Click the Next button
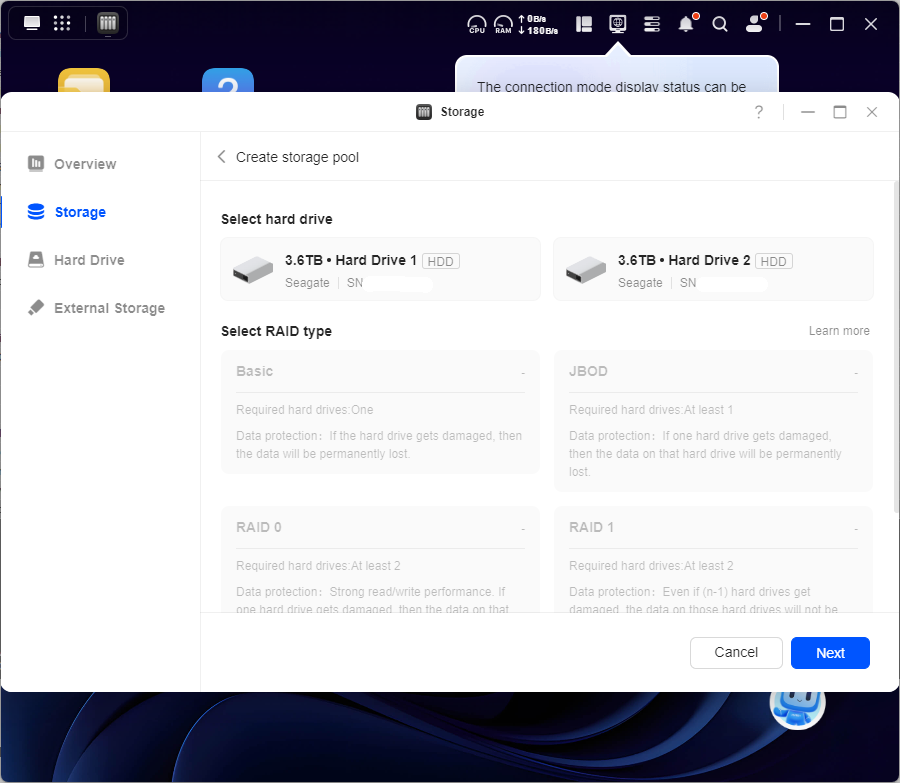Image resolution: width=900 pixels, height=783 pixels. point(830,653)
